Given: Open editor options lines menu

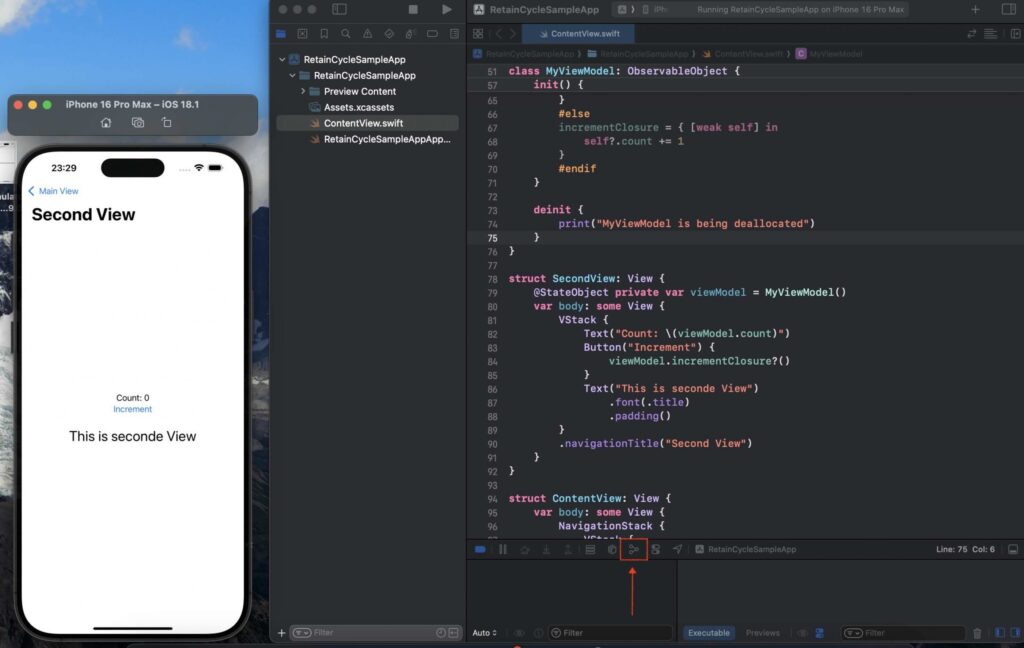Looking at the screenshot, I should 991,34.
